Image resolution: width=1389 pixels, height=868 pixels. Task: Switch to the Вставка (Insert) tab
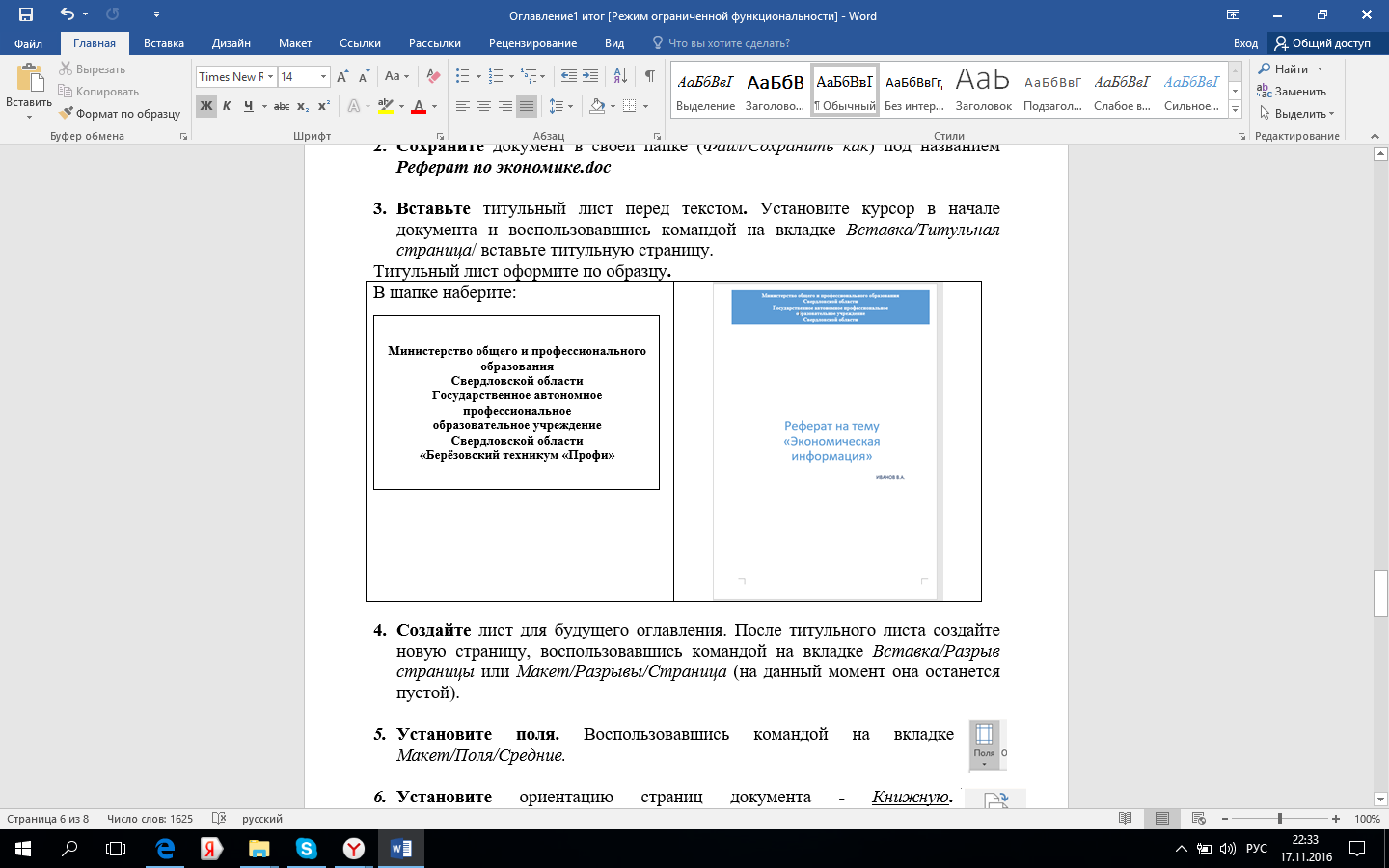164,43
